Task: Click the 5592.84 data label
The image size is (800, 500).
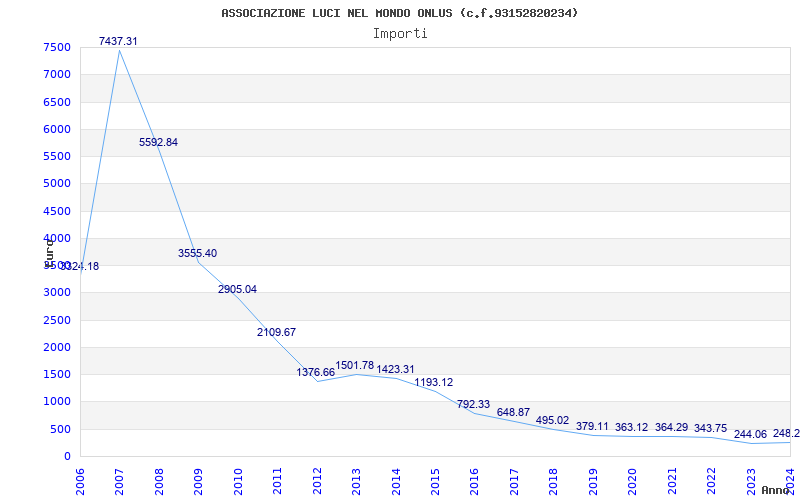Action: click(x=159, y=142)
